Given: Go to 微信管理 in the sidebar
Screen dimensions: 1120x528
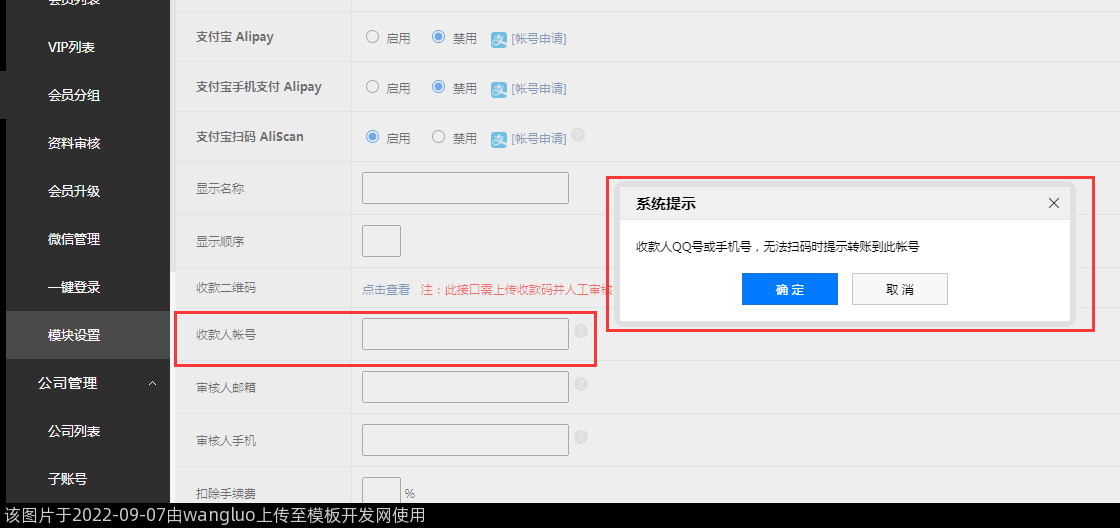Looking at the screenshot, I should (74, 239).
